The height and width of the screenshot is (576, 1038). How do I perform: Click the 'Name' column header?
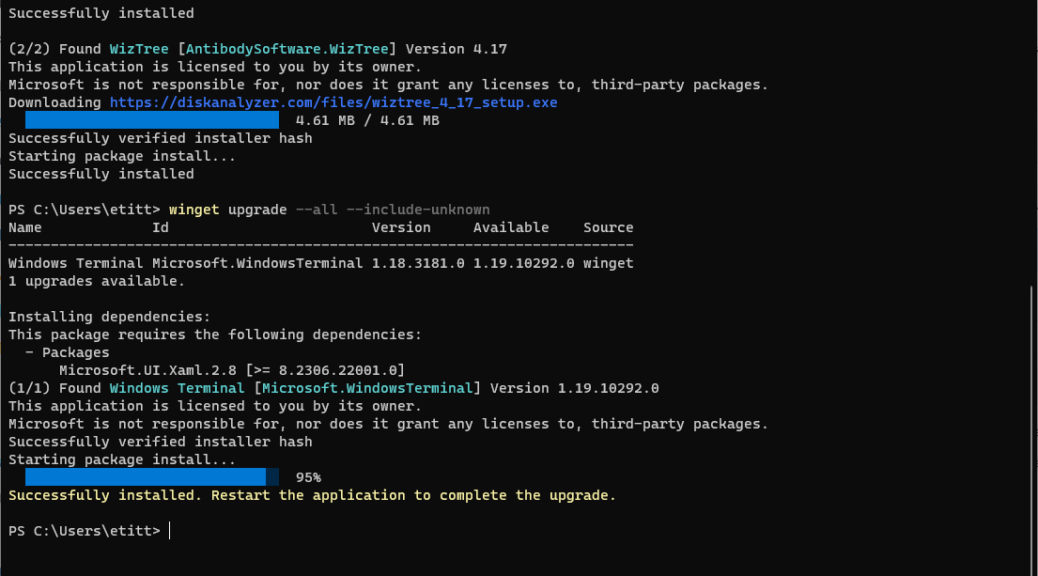tap(25, 228)
